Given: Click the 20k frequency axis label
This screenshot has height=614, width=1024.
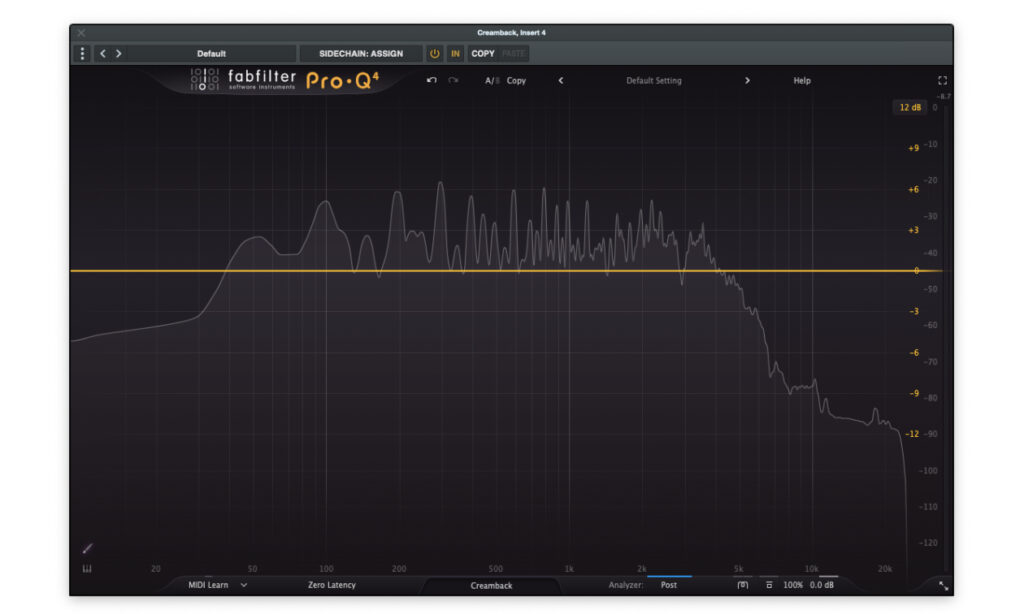Looking at the screenshot, I should (885, 569).
